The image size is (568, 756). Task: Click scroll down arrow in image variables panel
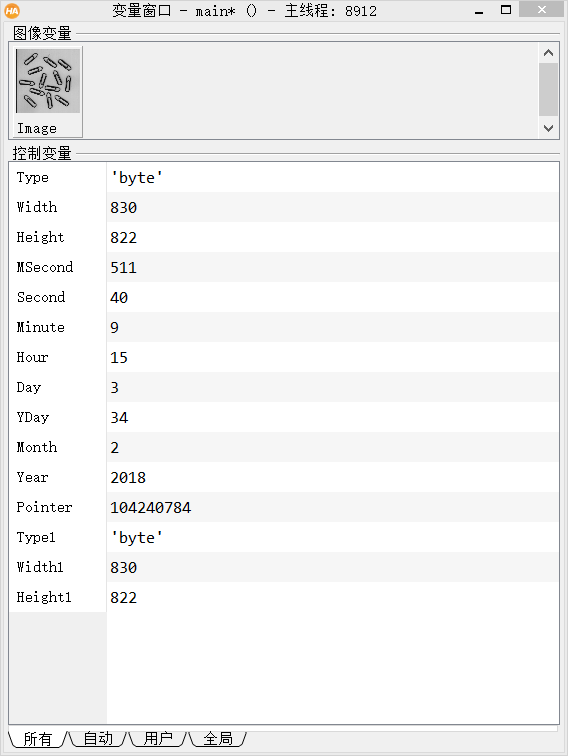point(548,128)
